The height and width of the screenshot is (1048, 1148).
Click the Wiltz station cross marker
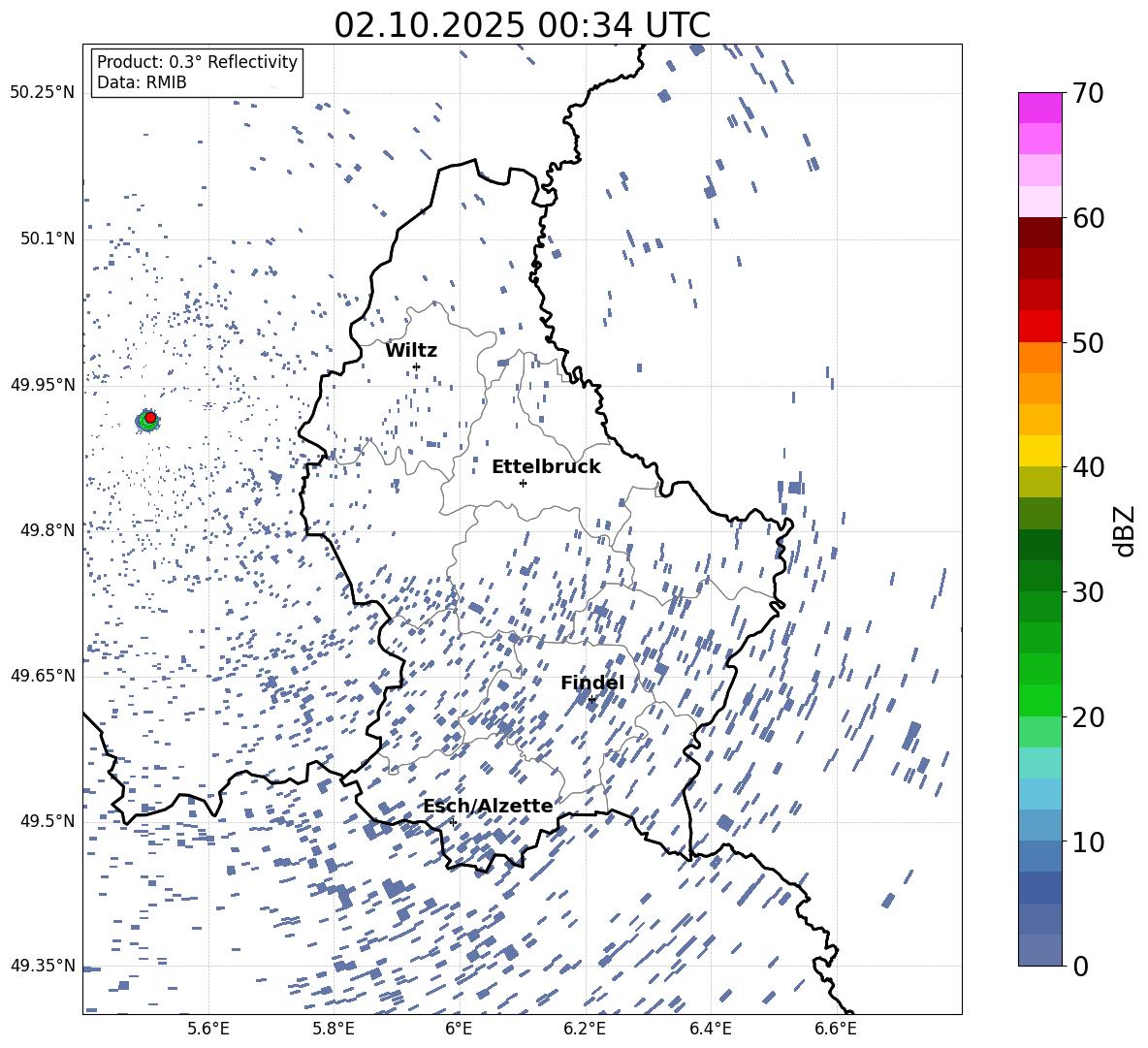[417, 366]
